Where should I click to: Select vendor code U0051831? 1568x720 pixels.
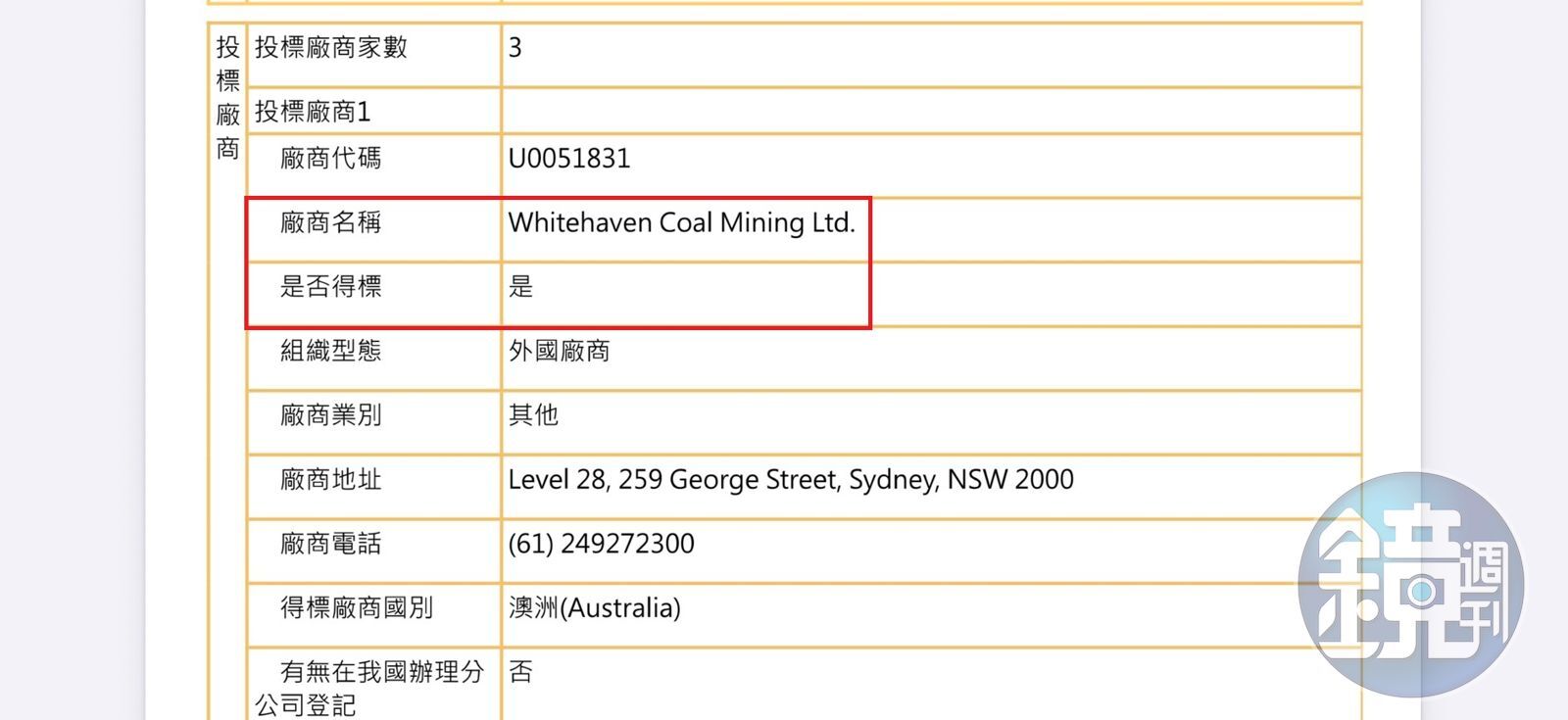[x=569, y=159]
